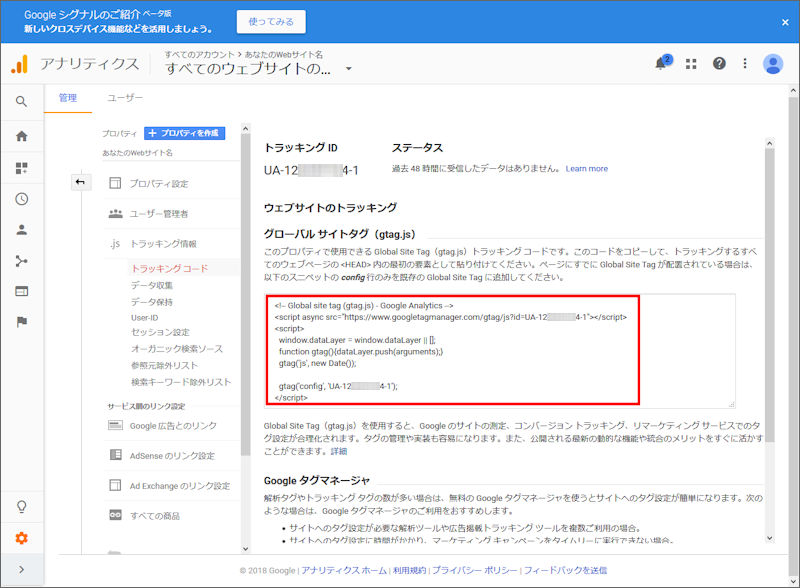Open プロパティ設定 menu item
The width and height of the screenshot is (800, 588).
pyautogui.click(x=159, y=184)
